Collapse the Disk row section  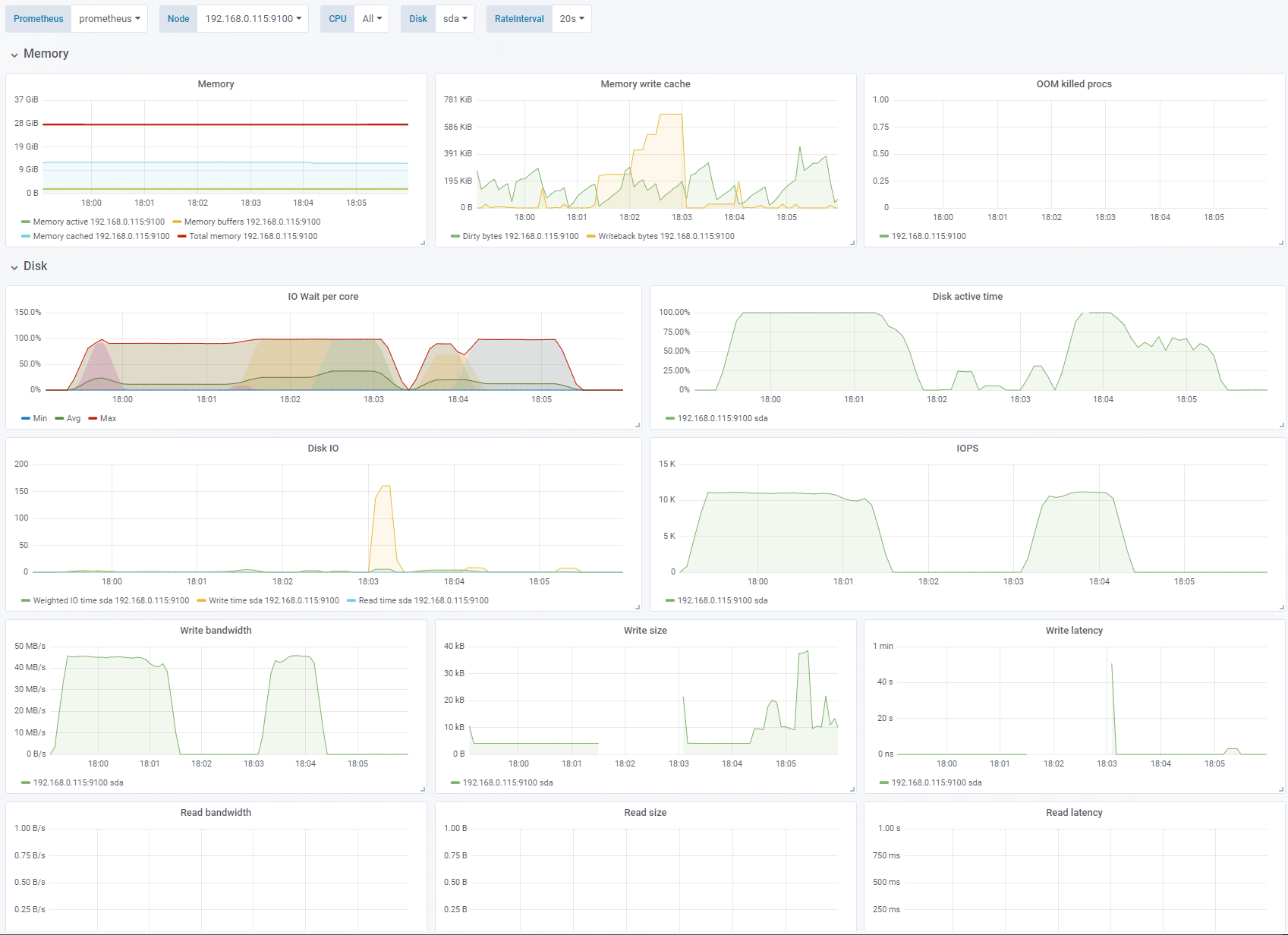click(x=14, y=267)
